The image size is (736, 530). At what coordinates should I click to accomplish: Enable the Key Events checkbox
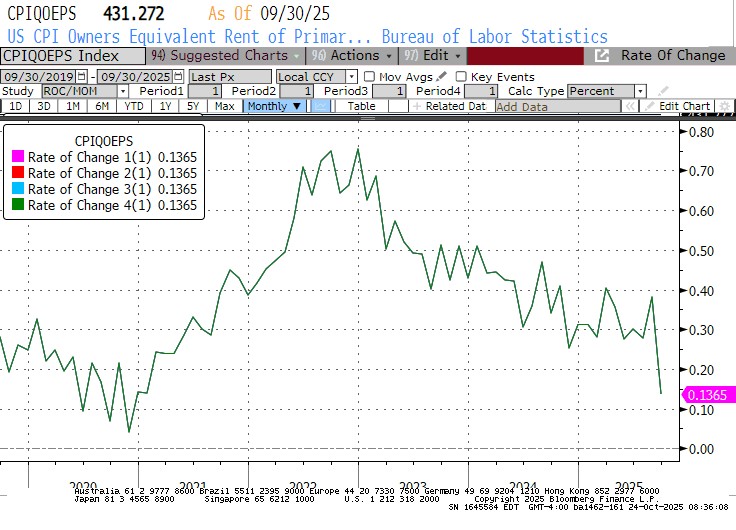[x=461, y=76]
